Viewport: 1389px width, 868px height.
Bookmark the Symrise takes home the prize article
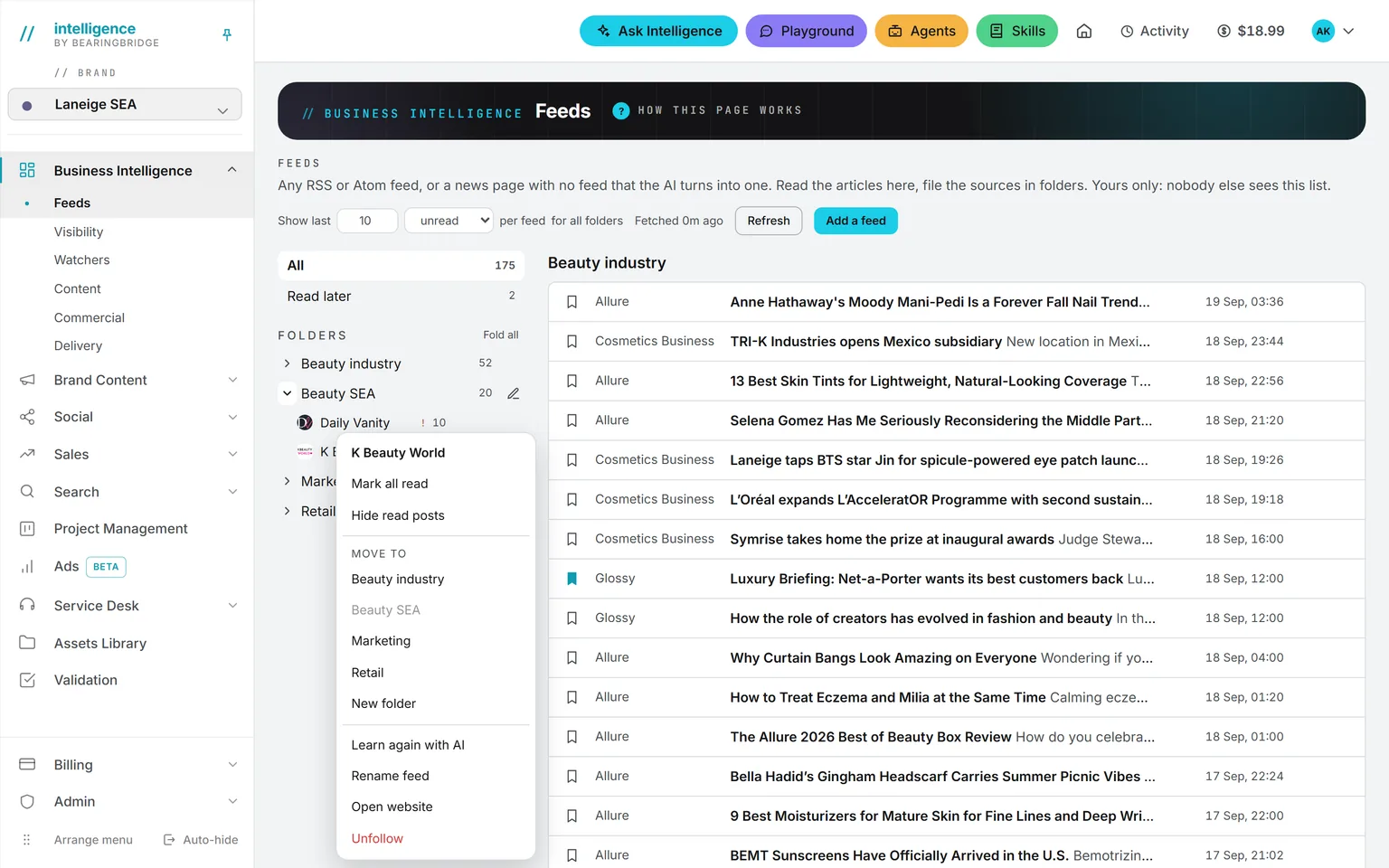[x=572, y=539]
